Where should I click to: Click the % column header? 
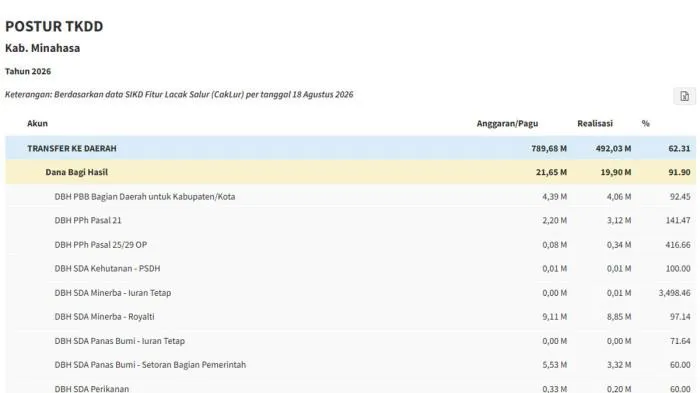click(x=646, y=123)
